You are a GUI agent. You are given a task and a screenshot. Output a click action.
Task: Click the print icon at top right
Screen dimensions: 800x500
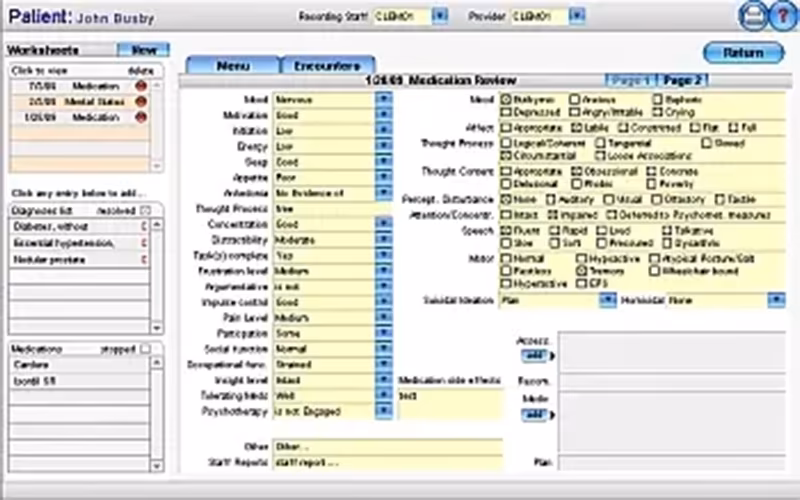pos(754,16)
